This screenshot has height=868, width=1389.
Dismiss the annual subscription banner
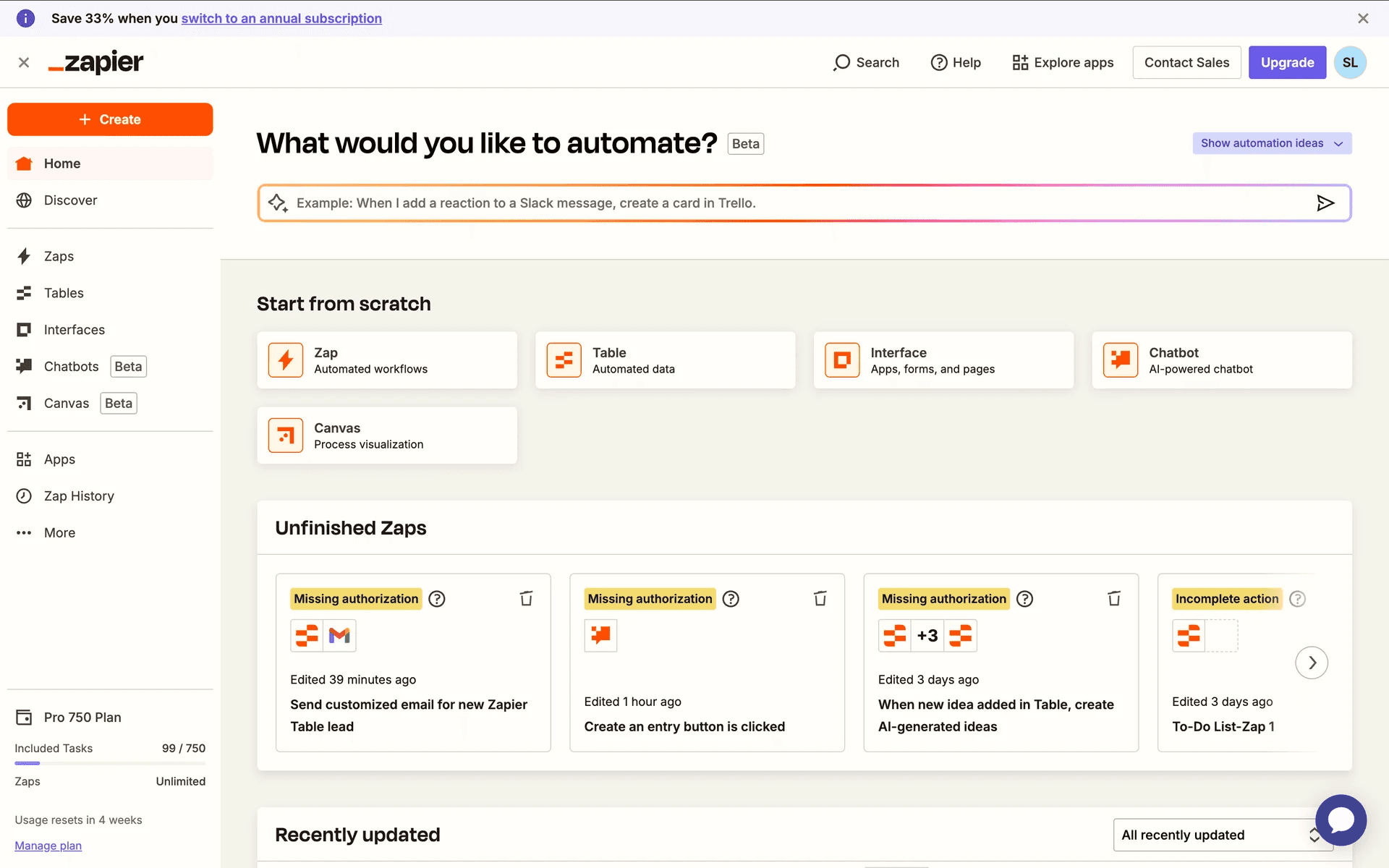pyautogui.click(x=1363, y=19)
